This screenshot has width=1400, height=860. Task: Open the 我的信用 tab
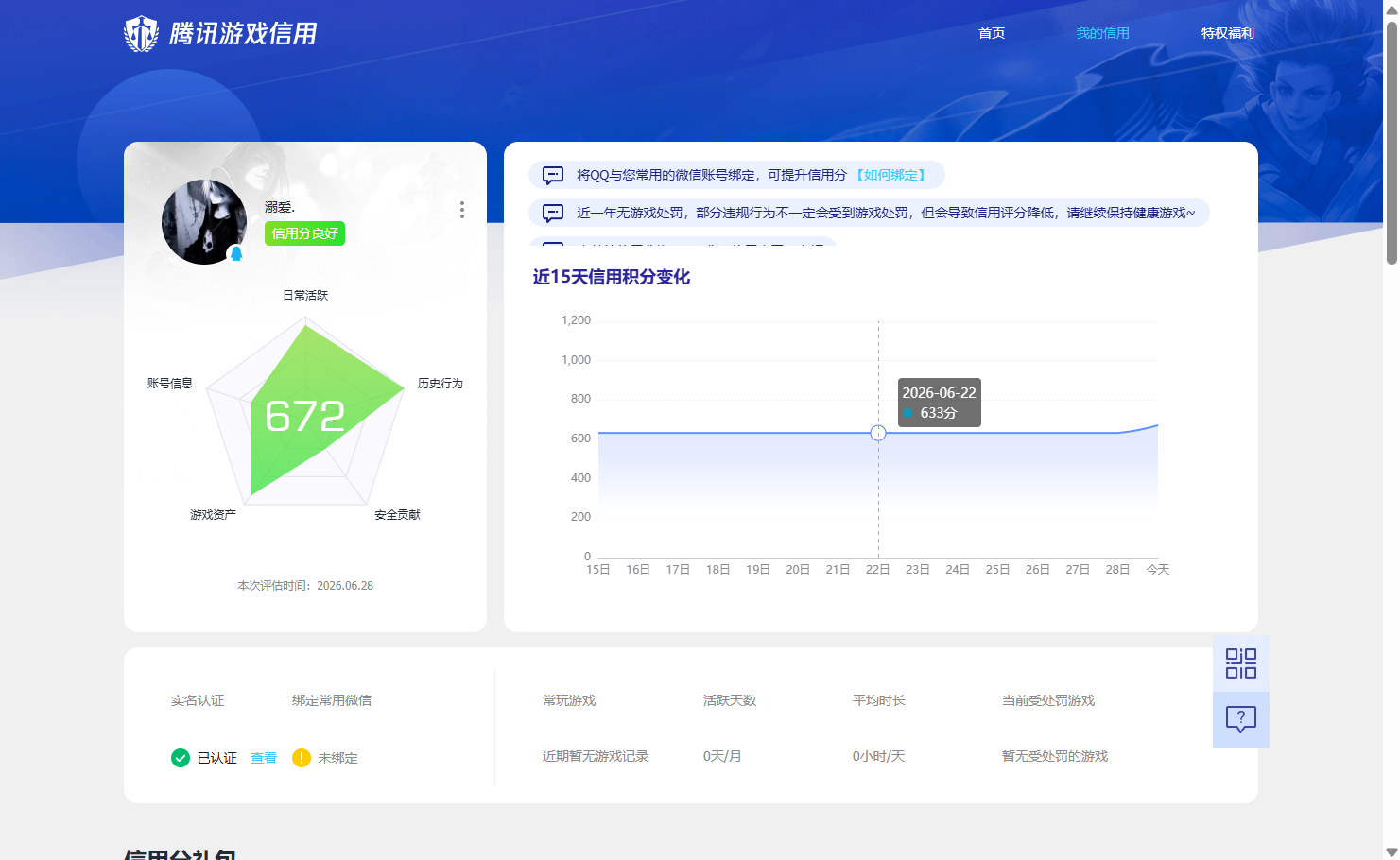pos(1102,33)
